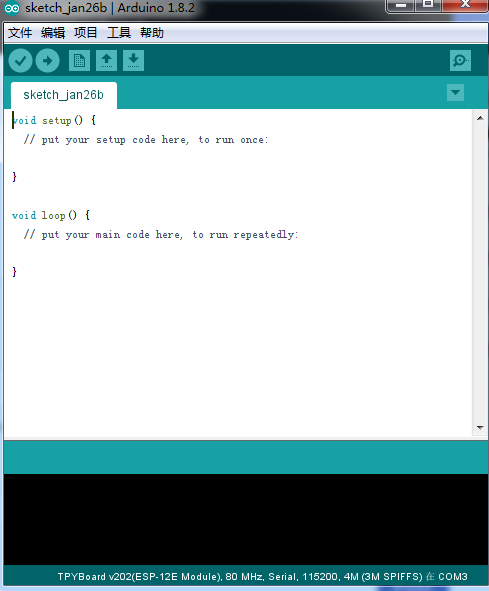The image size is (489, 591).
Task: Click the 'put your setup code here' comment
Action: coord(146,140)
